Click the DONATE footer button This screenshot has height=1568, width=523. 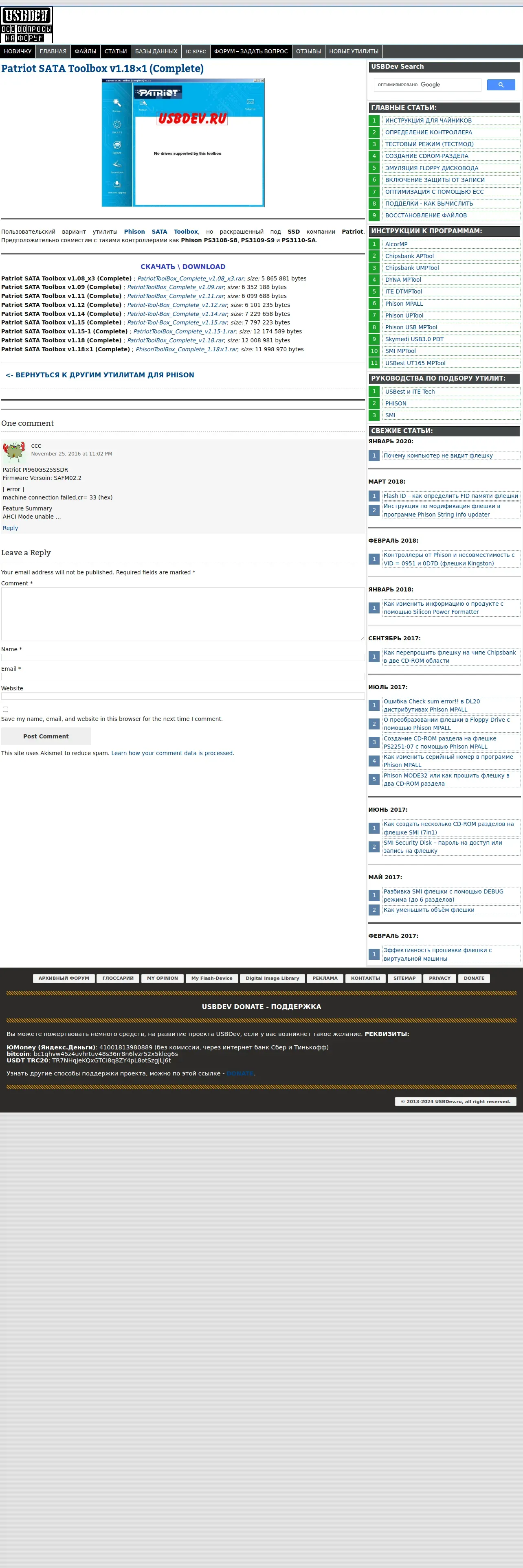pyautogui.click(x=474, y=979)
